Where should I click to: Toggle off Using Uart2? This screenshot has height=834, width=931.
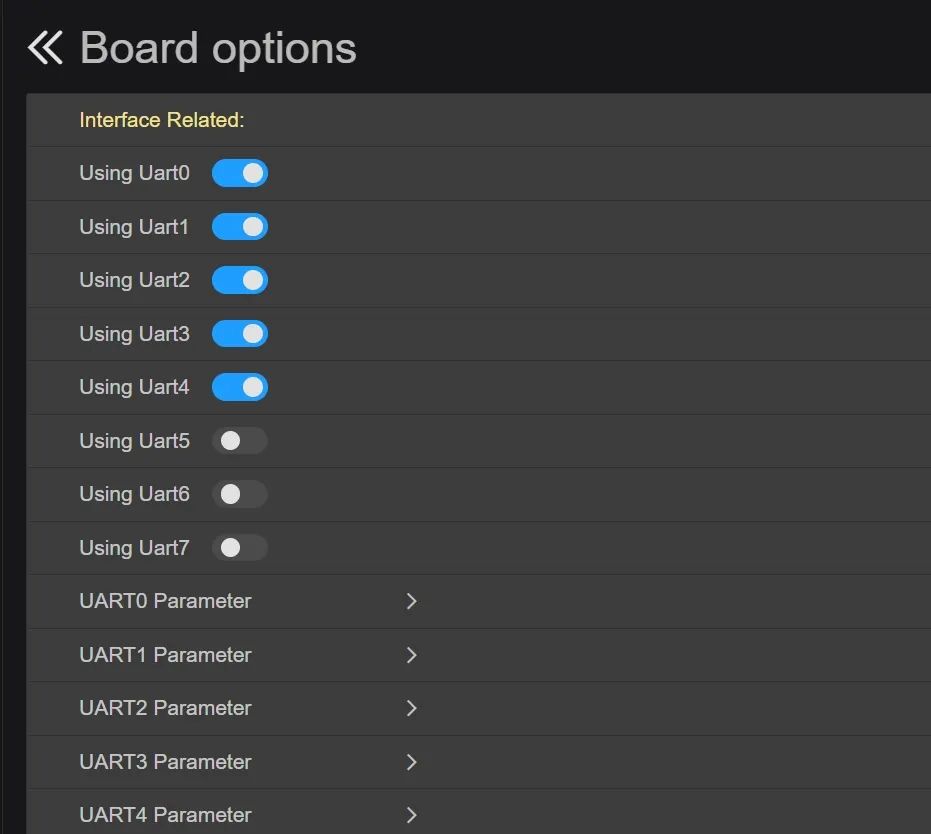click(x=240, y=280)
